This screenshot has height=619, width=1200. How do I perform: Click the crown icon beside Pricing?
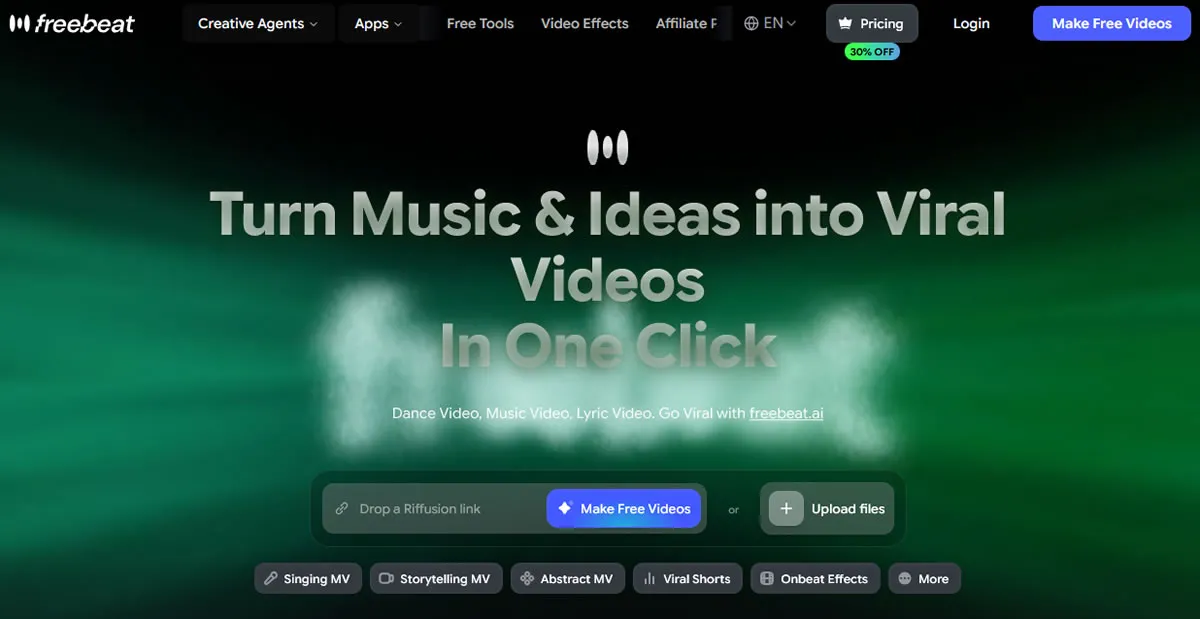845,23
